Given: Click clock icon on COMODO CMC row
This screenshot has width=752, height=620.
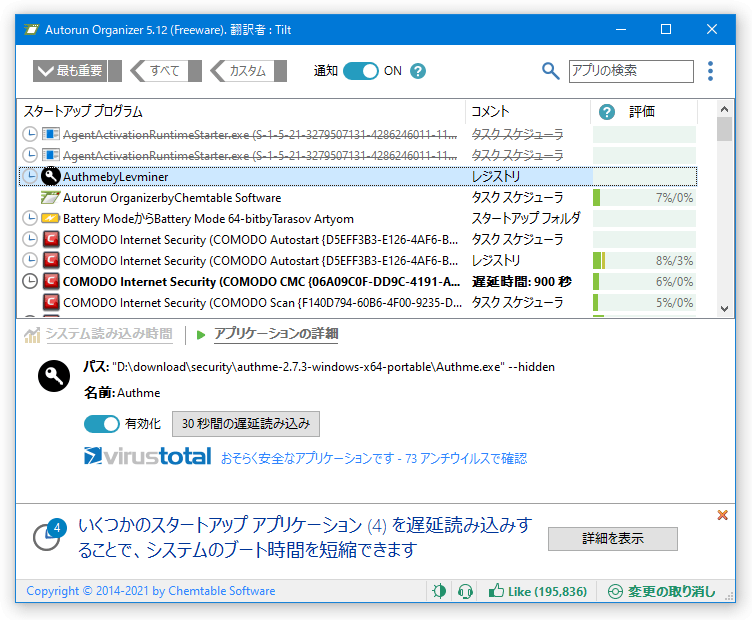Looking at the screenshot, I should coord(30,281).
